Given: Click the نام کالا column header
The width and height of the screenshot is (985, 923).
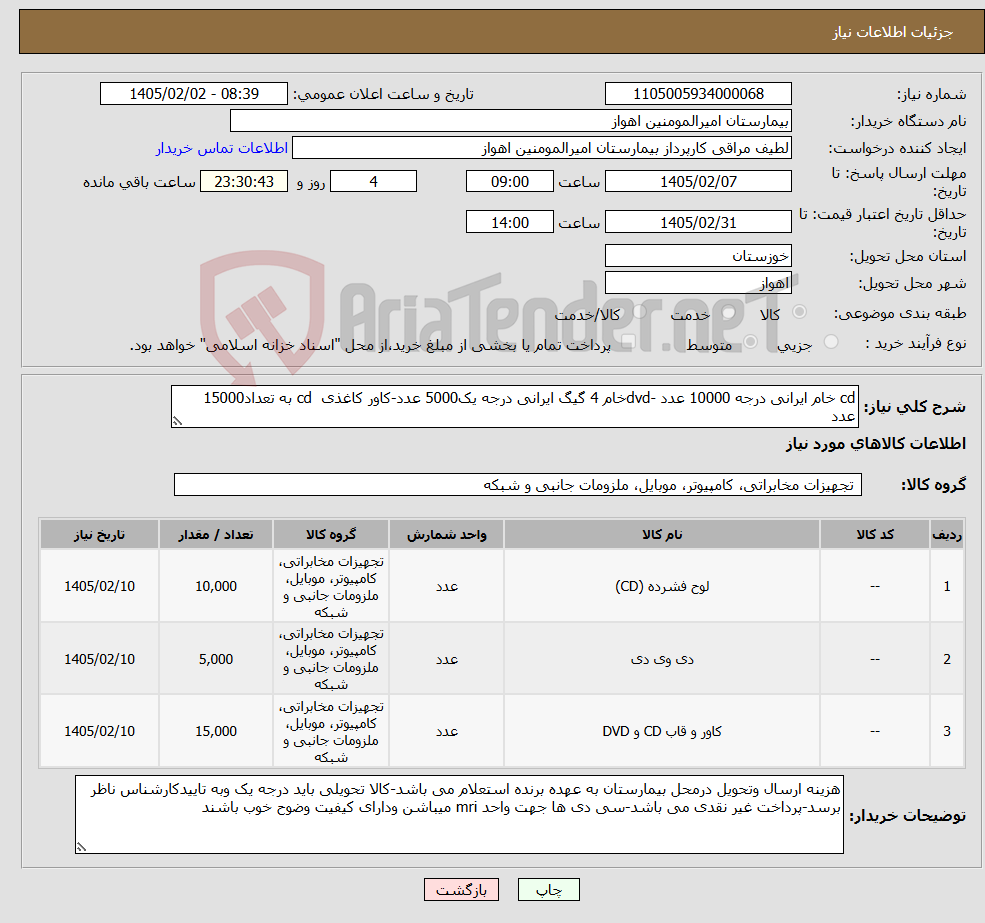Looking at the screenshot, I should pyautogui.click(x=661, y=534).
